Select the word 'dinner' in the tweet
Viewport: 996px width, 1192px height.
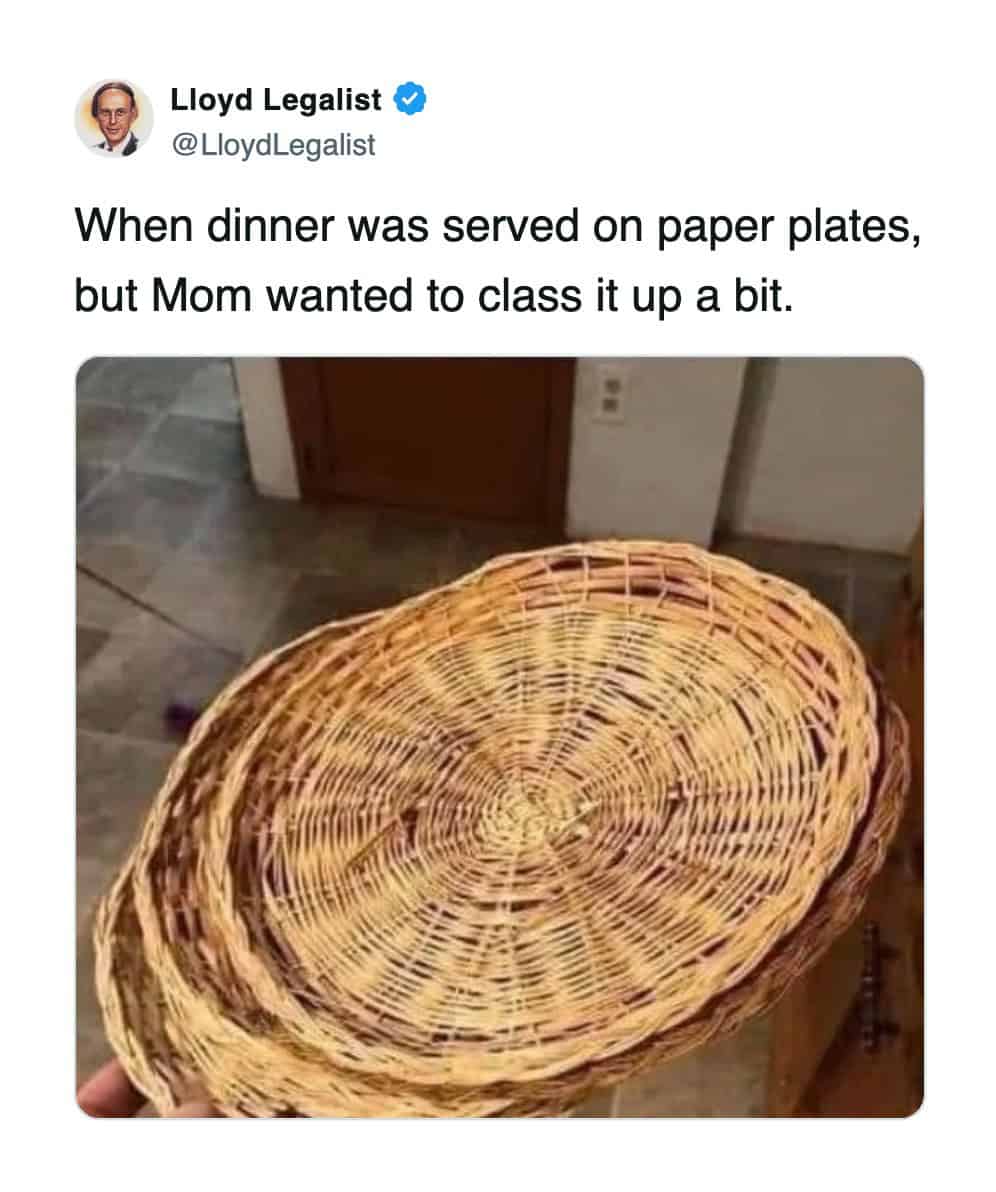[x=271, y=227]
